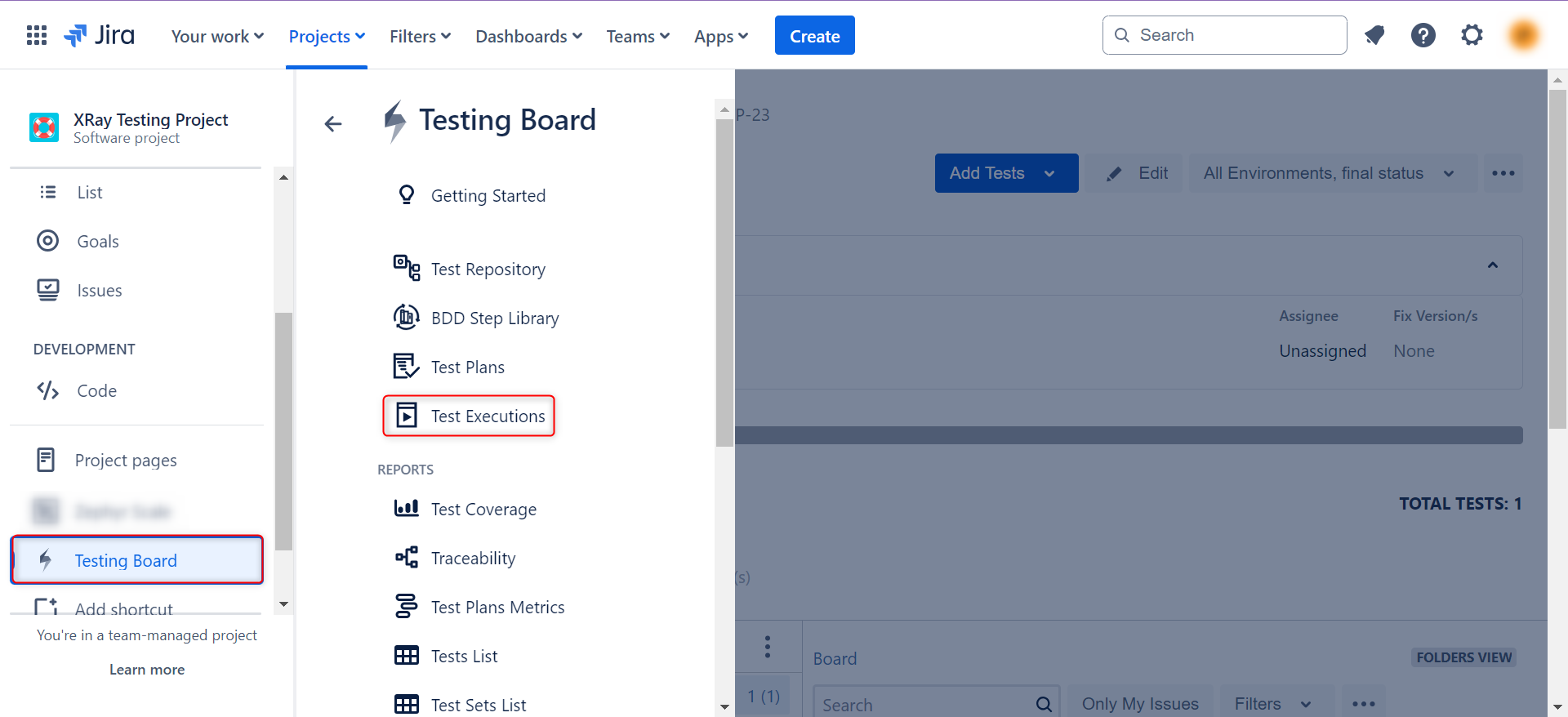Open the help question mark icon
This screenshot has height=717, width=1568.
click(1423, 35)
